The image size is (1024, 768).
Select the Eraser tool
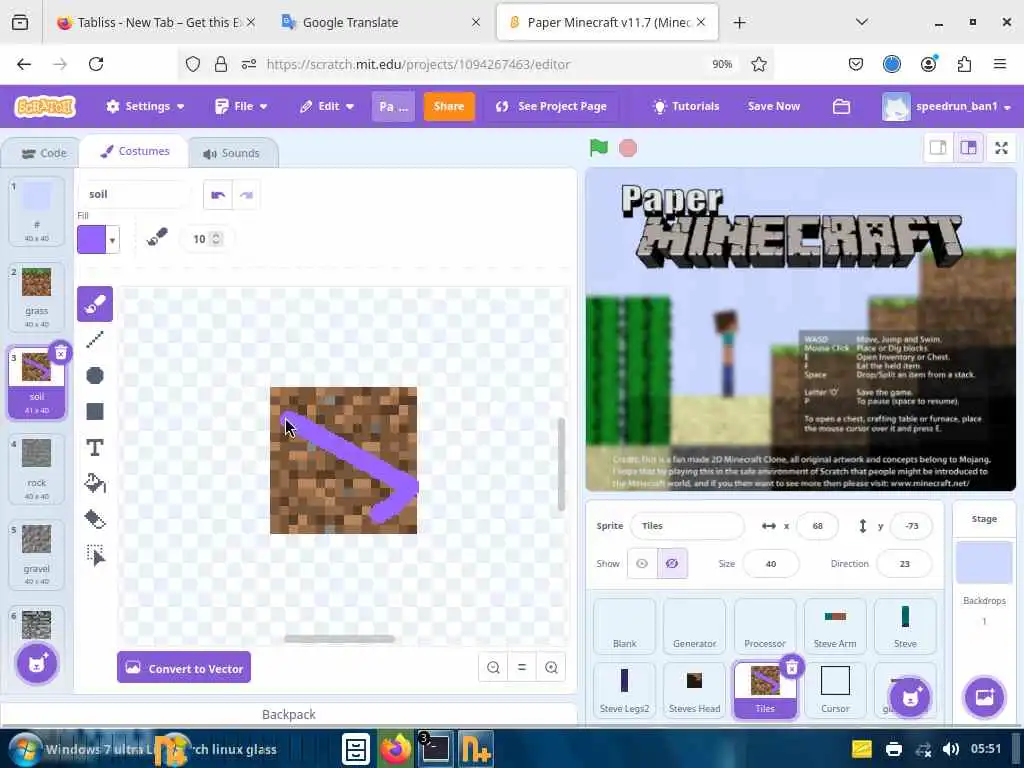(95, 519)
